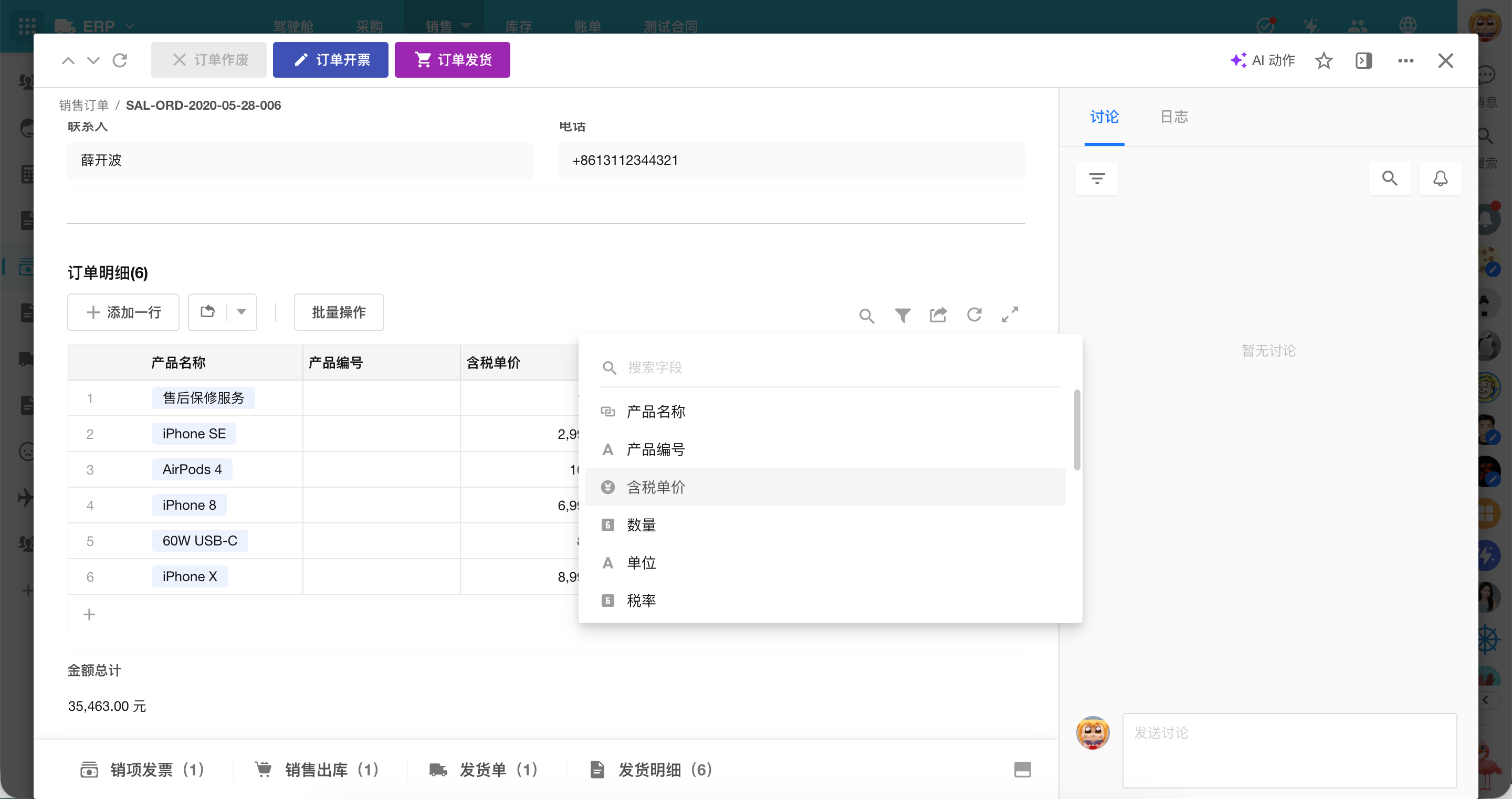Select 数量 field in dropdown list
Image resolution: width=1512 pixels, height=799 pixels.
coord(825,525)
